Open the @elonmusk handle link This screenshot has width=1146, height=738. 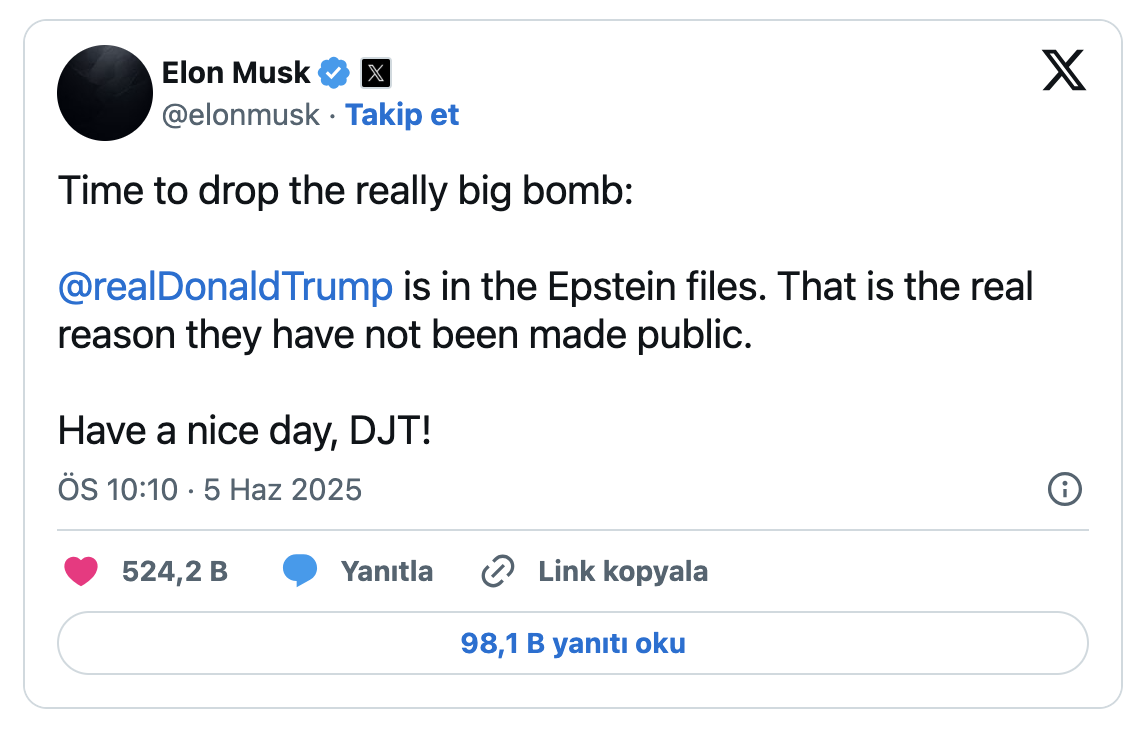[241, 115]
